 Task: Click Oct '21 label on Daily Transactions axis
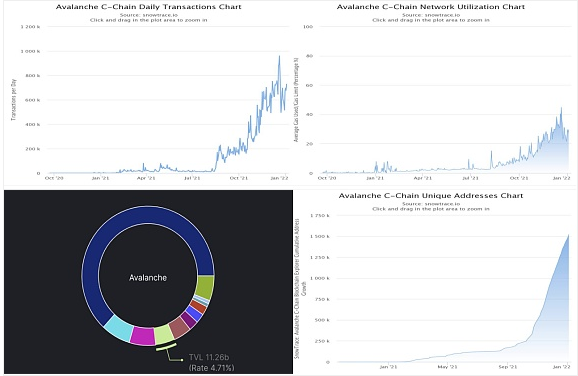tap(238, 178)
